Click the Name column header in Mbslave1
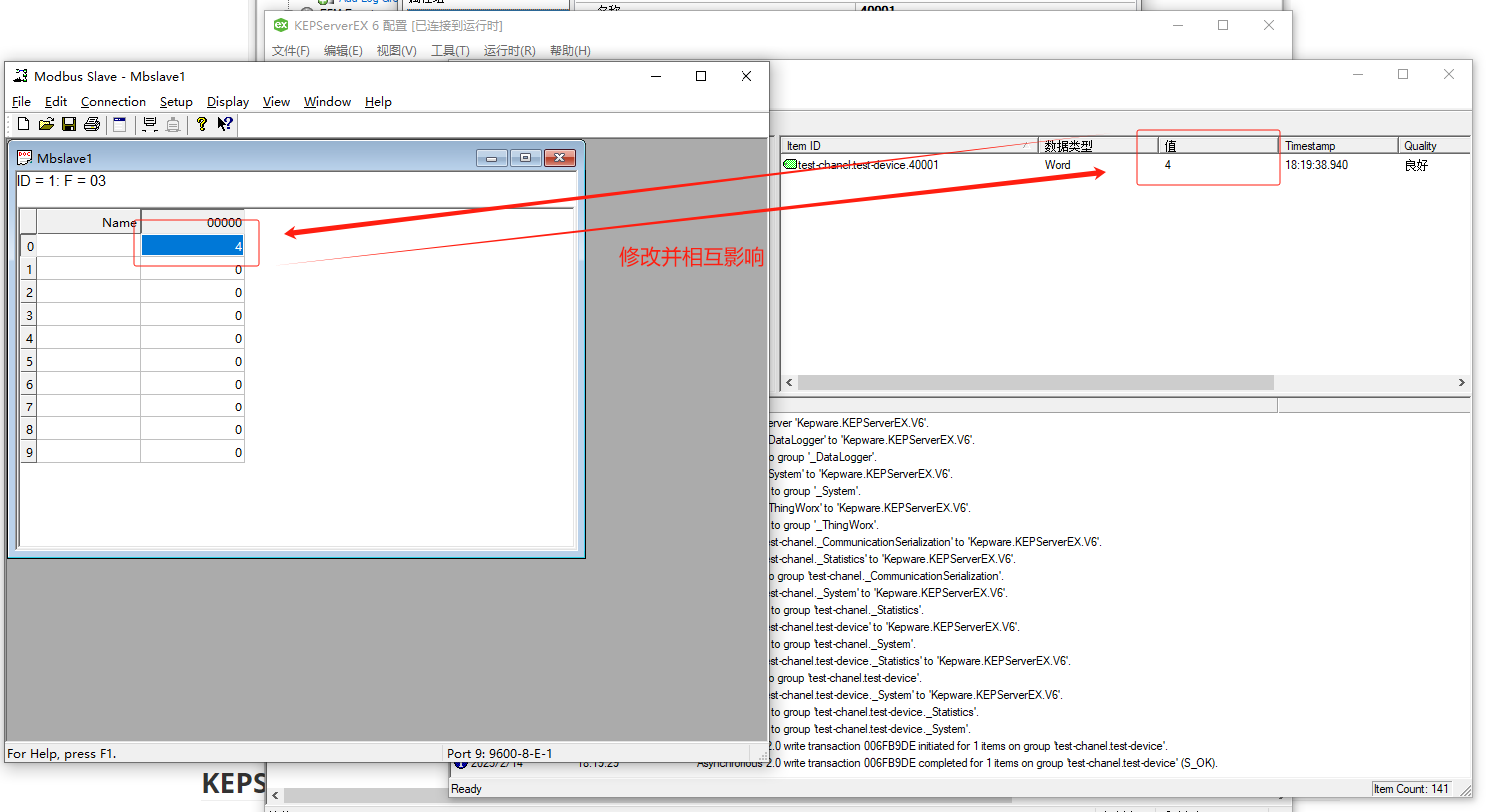Screen dimensions: 1486x812 tap(88, 222)
